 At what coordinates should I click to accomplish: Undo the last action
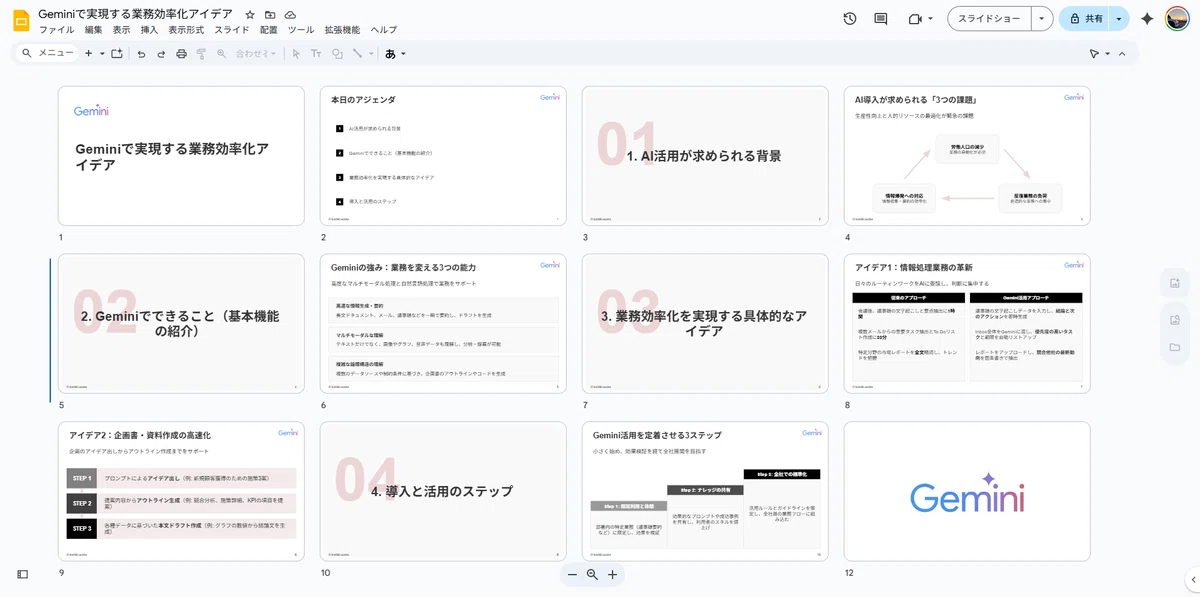141,53
